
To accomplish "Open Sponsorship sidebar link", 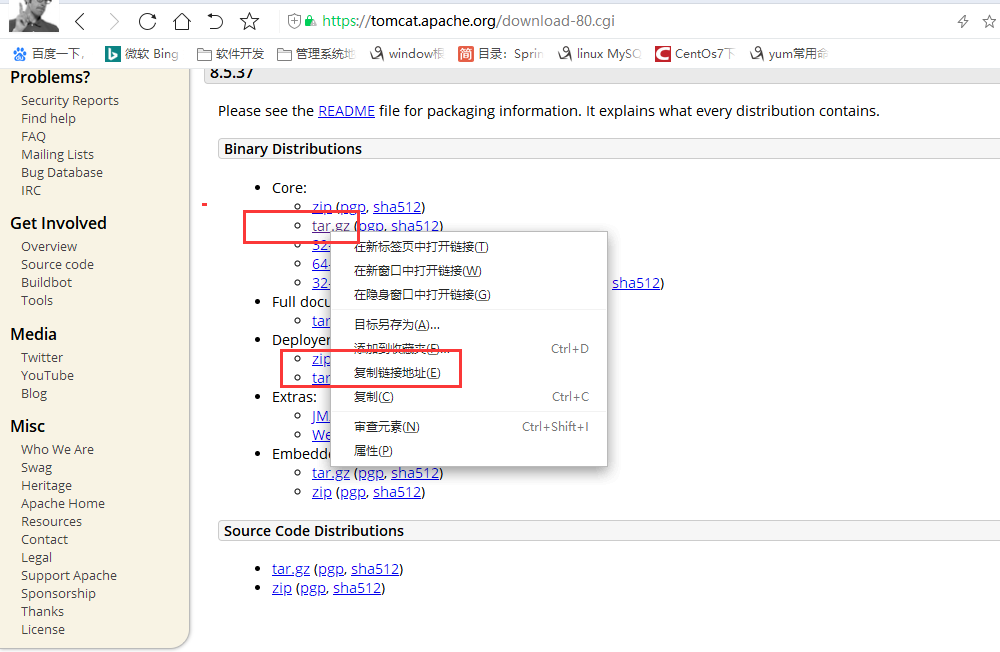I will coord(58,593).
